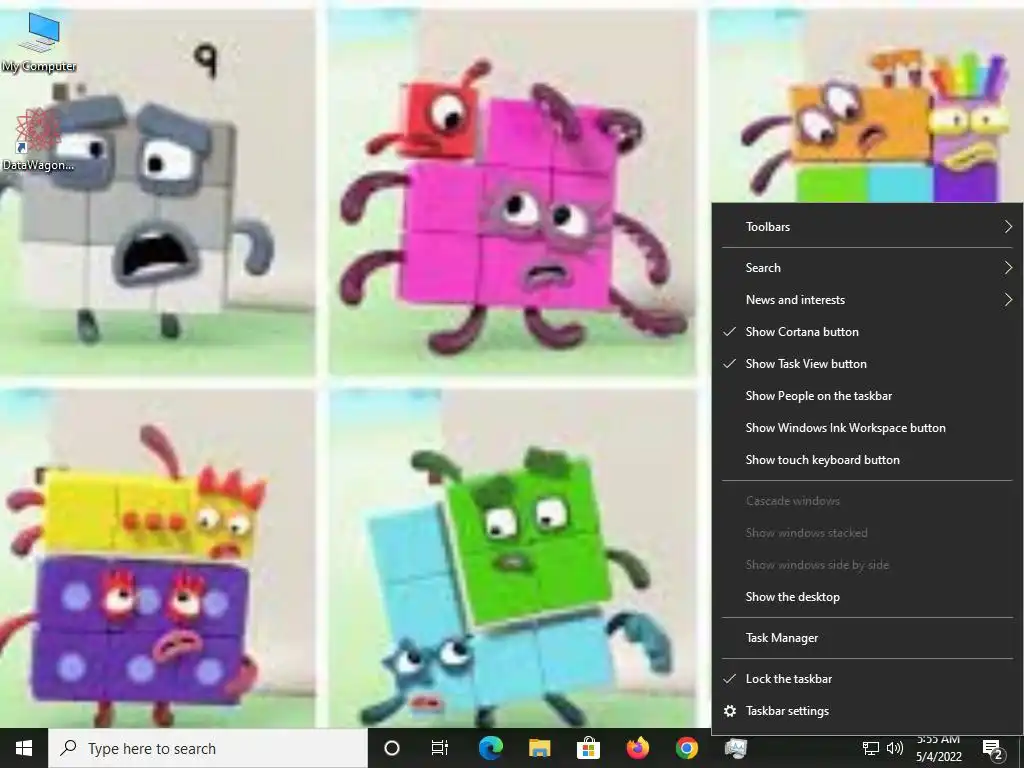The image size is (1024, 768).
Task: Enable Show Windows Ink Workspace button
Action: tap(867, 428)
